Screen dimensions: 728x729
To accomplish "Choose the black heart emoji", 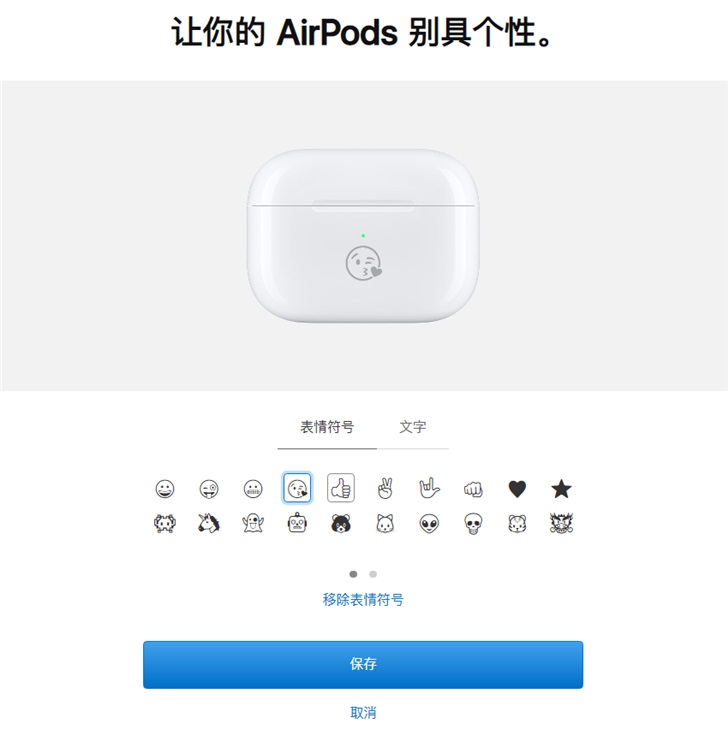I will click(x=517, y=489).
